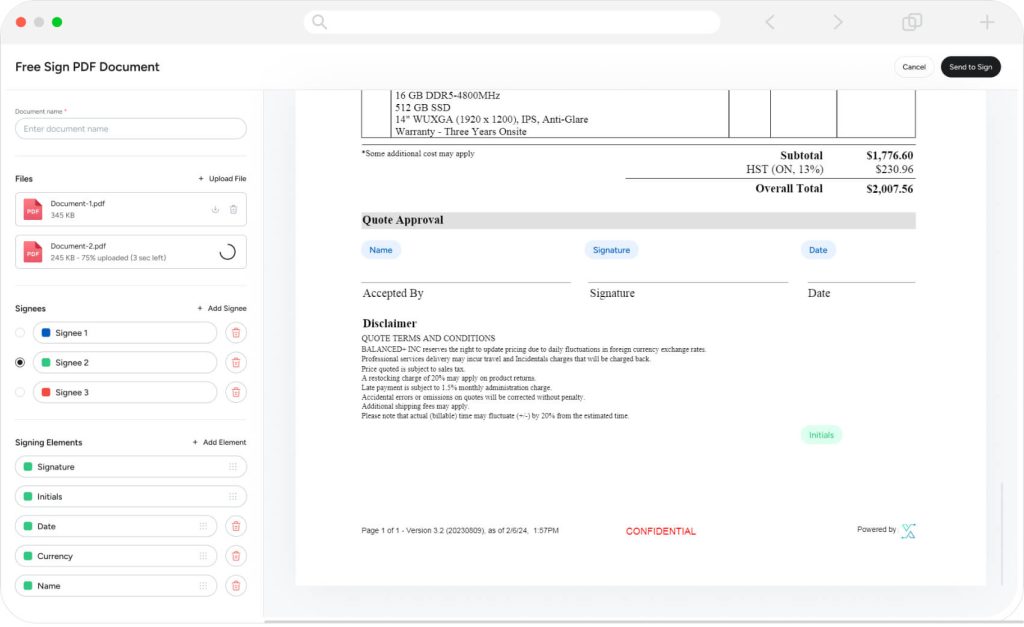Click the PDF file icon on Document-2.pdf
The width and height of the screenshot is (1024, 627).
coord(31,251)
